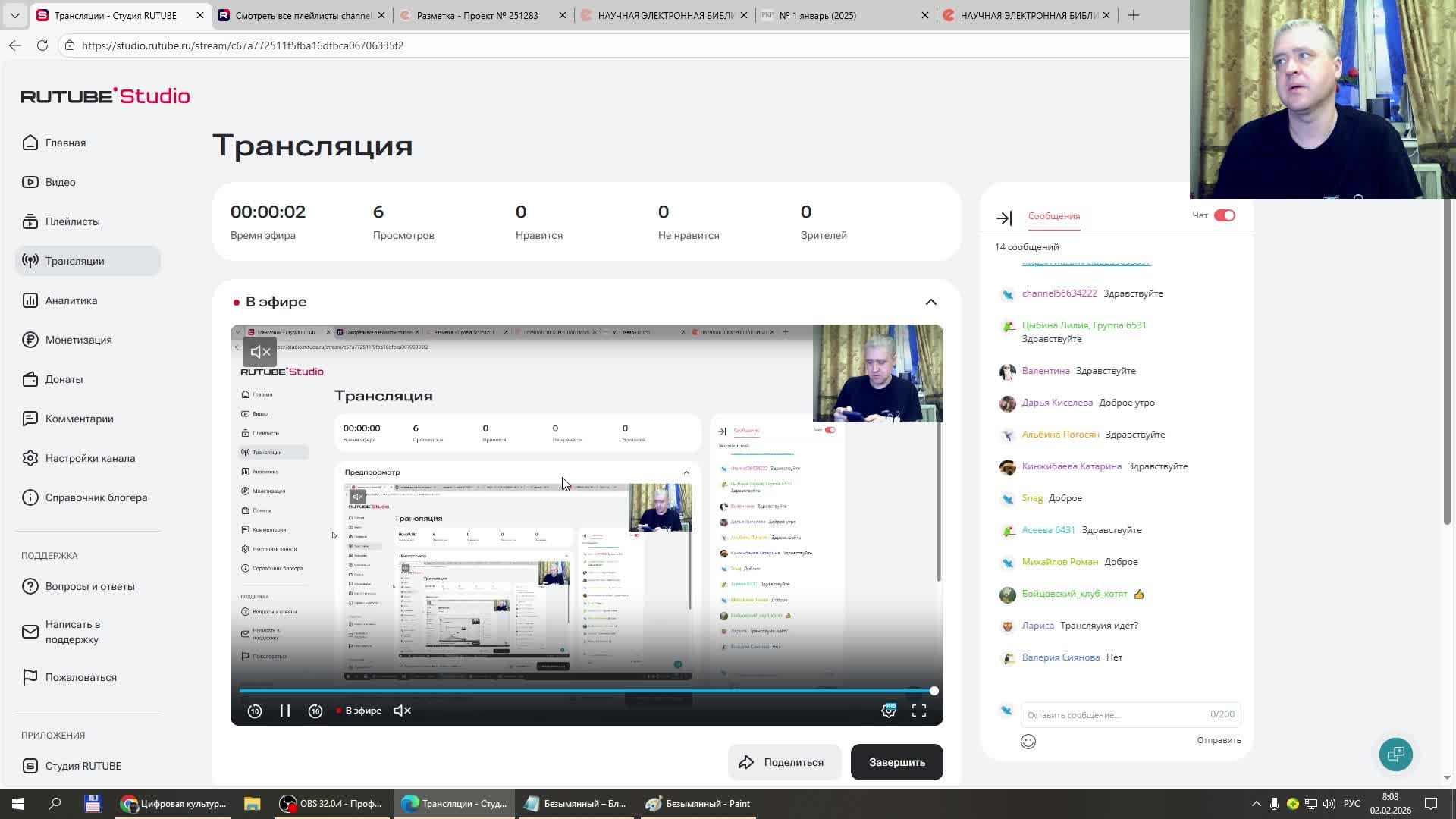The height and width of the screenshot is (819, 1456).
Task: Collapse the chat panel arrow icon
Action: 1004,218
